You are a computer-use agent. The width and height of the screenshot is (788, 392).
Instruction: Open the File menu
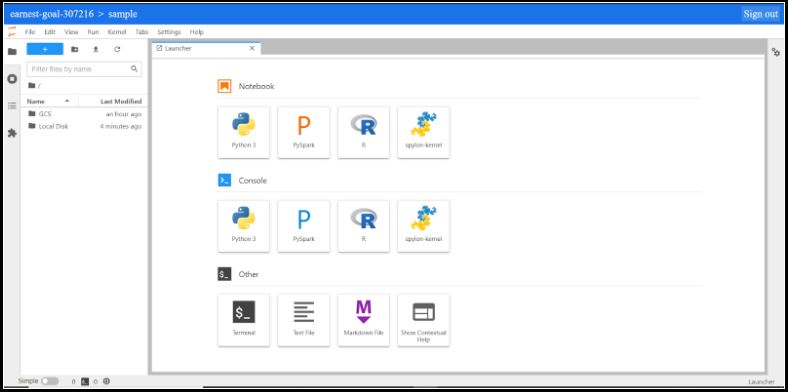pyautogui.click(x=30, y=32)
